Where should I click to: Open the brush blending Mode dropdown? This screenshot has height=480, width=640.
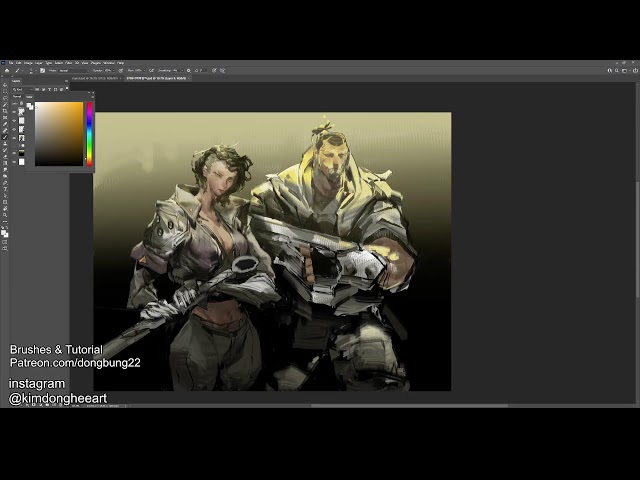pos(73,71)
